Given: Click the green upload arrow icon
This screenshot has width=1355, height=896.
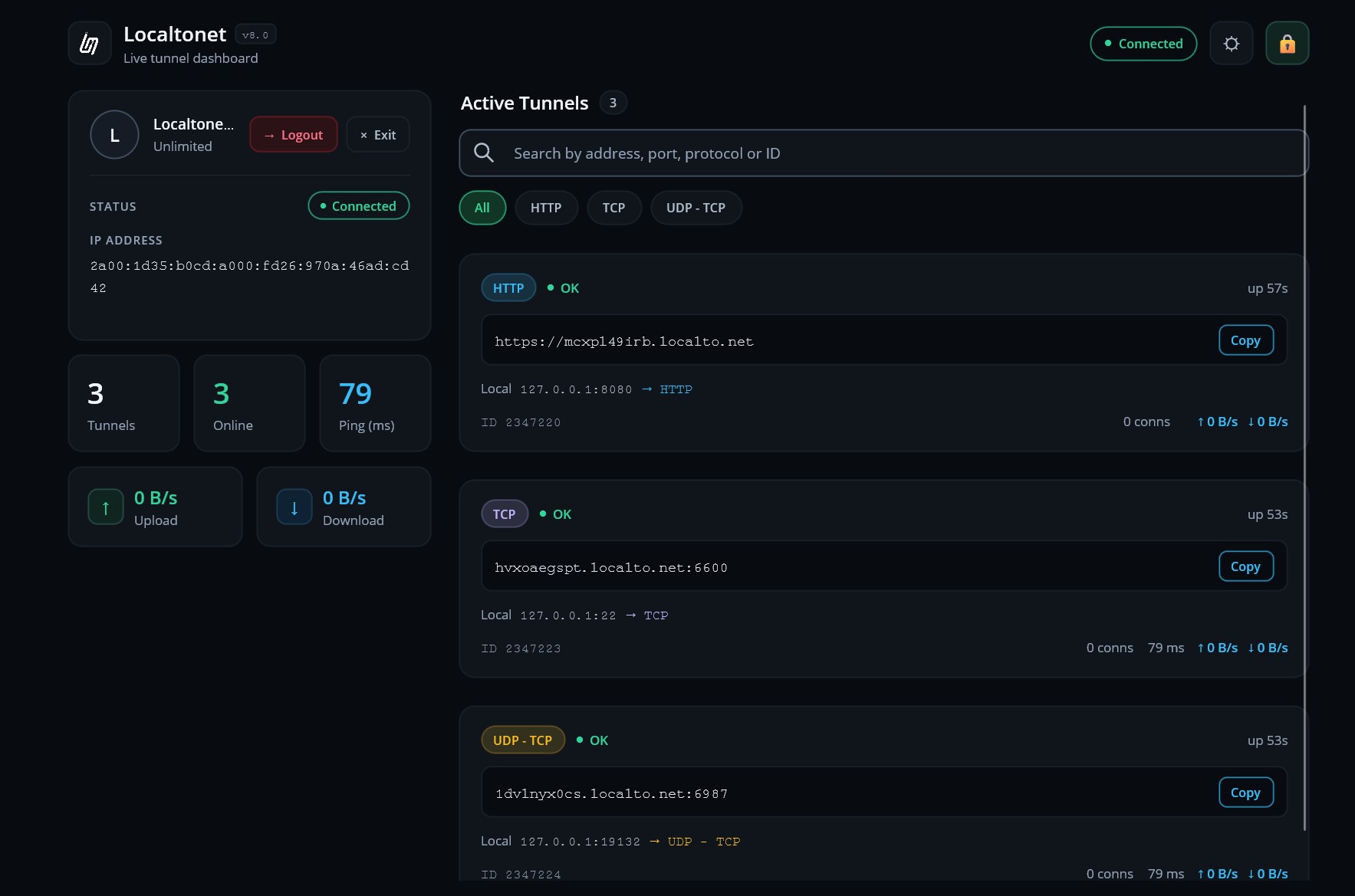Looking at the screenshot, I should (106, 507).
